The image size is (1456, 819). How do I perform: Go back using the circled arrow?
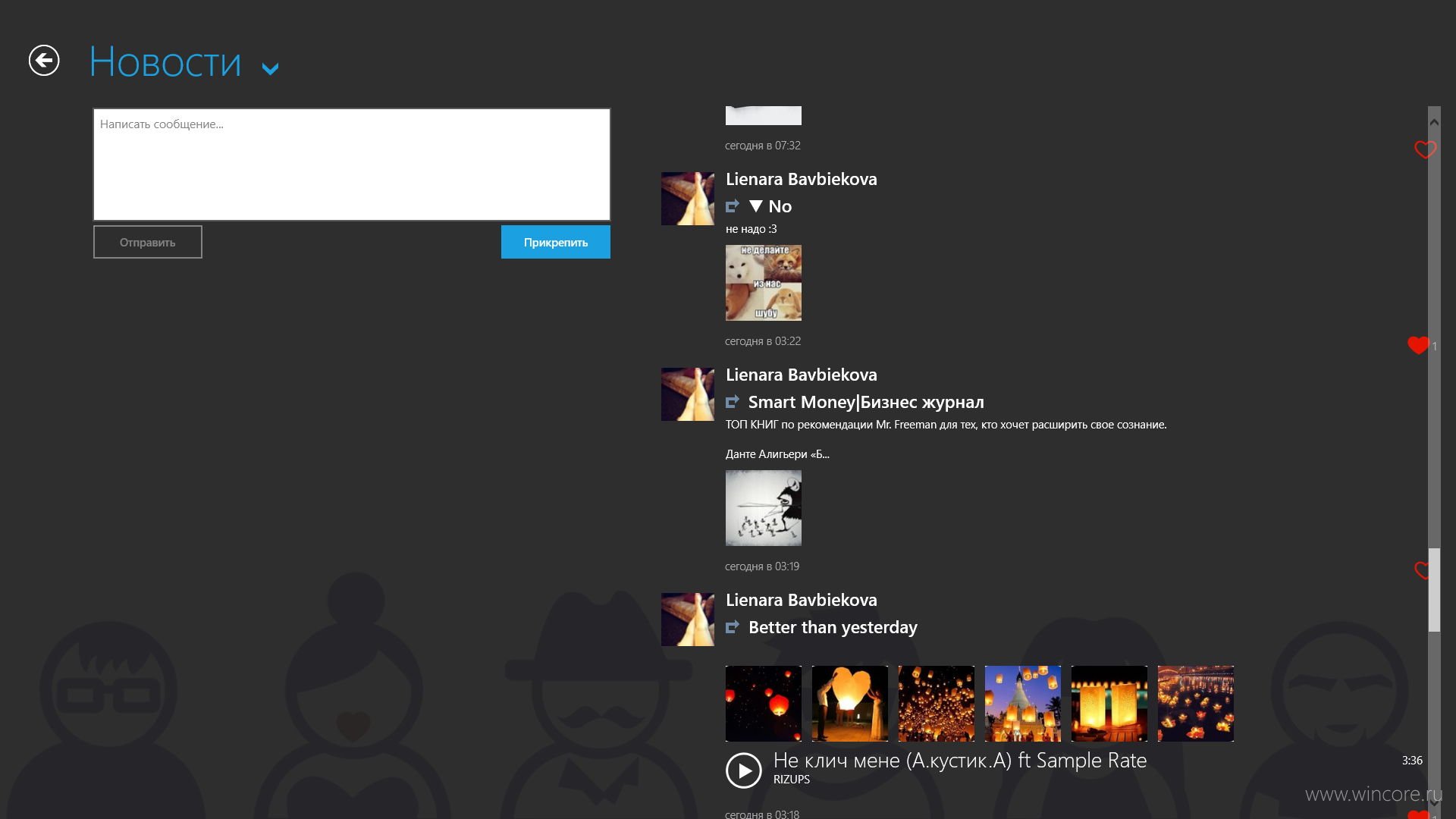pos(44,61)
